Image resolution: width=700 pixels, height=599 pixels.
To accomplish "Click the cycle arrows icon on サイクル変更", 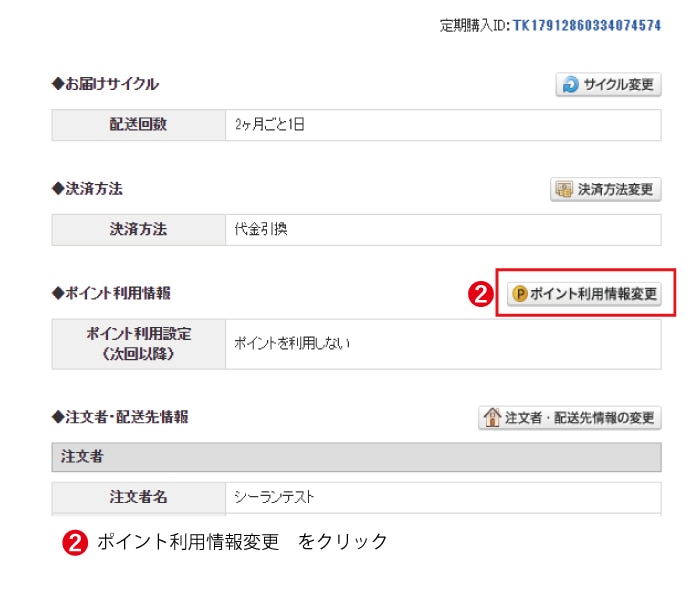I will (570, 85).
